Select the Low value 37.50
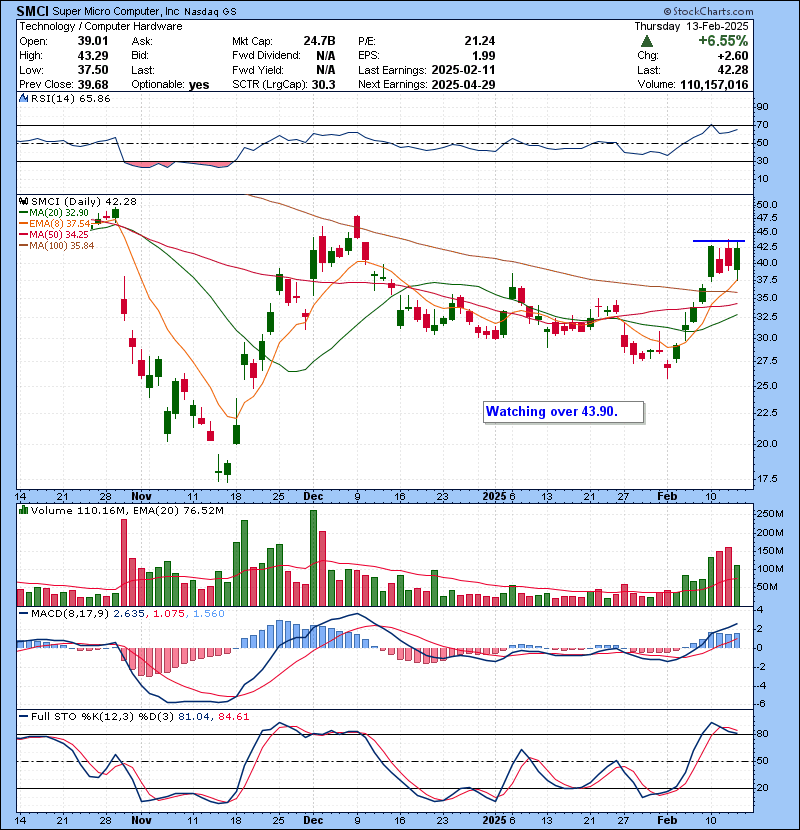This screenshot has width=800, height=830. (x=93, y=70)
